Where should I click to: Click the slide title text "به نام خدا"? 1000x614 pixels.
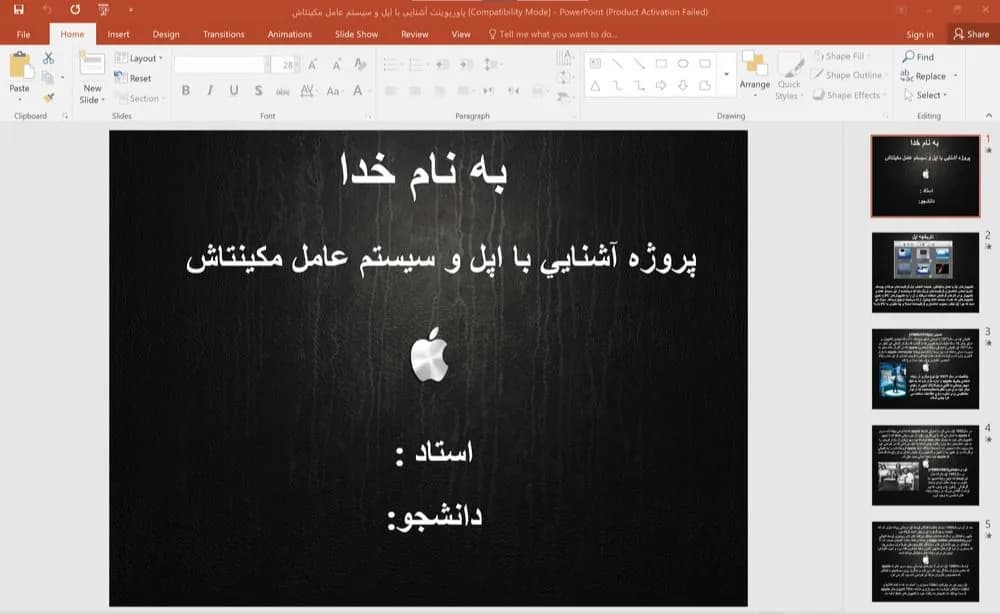click(423, 170)
